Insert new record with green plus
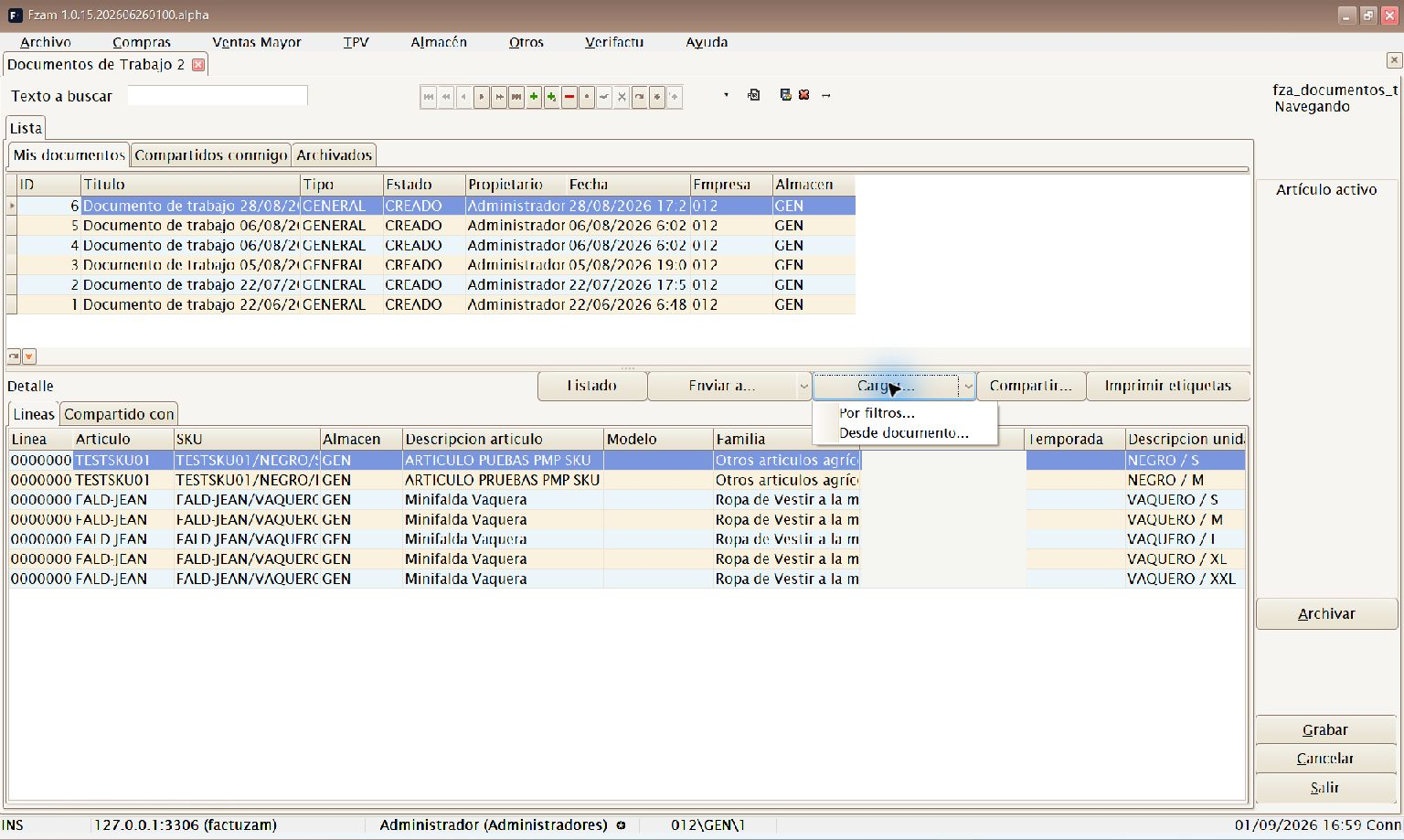 (x=534, y=96)
